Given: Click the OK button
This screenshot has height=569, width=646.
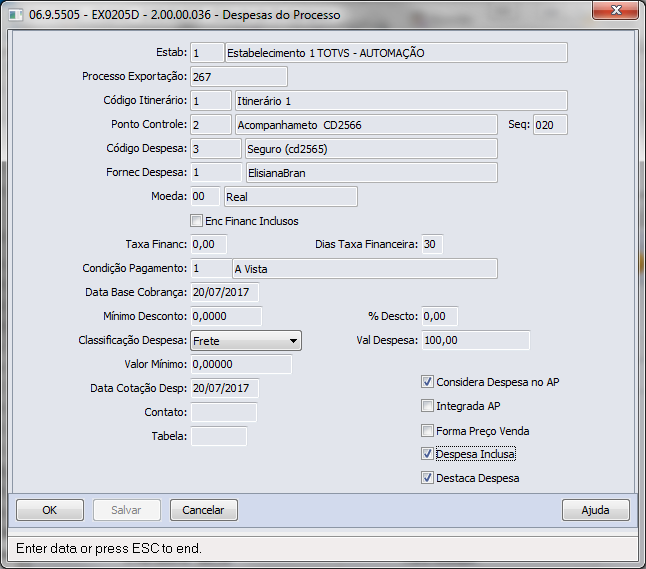Looking at the screenshot, I should (50, 510).
